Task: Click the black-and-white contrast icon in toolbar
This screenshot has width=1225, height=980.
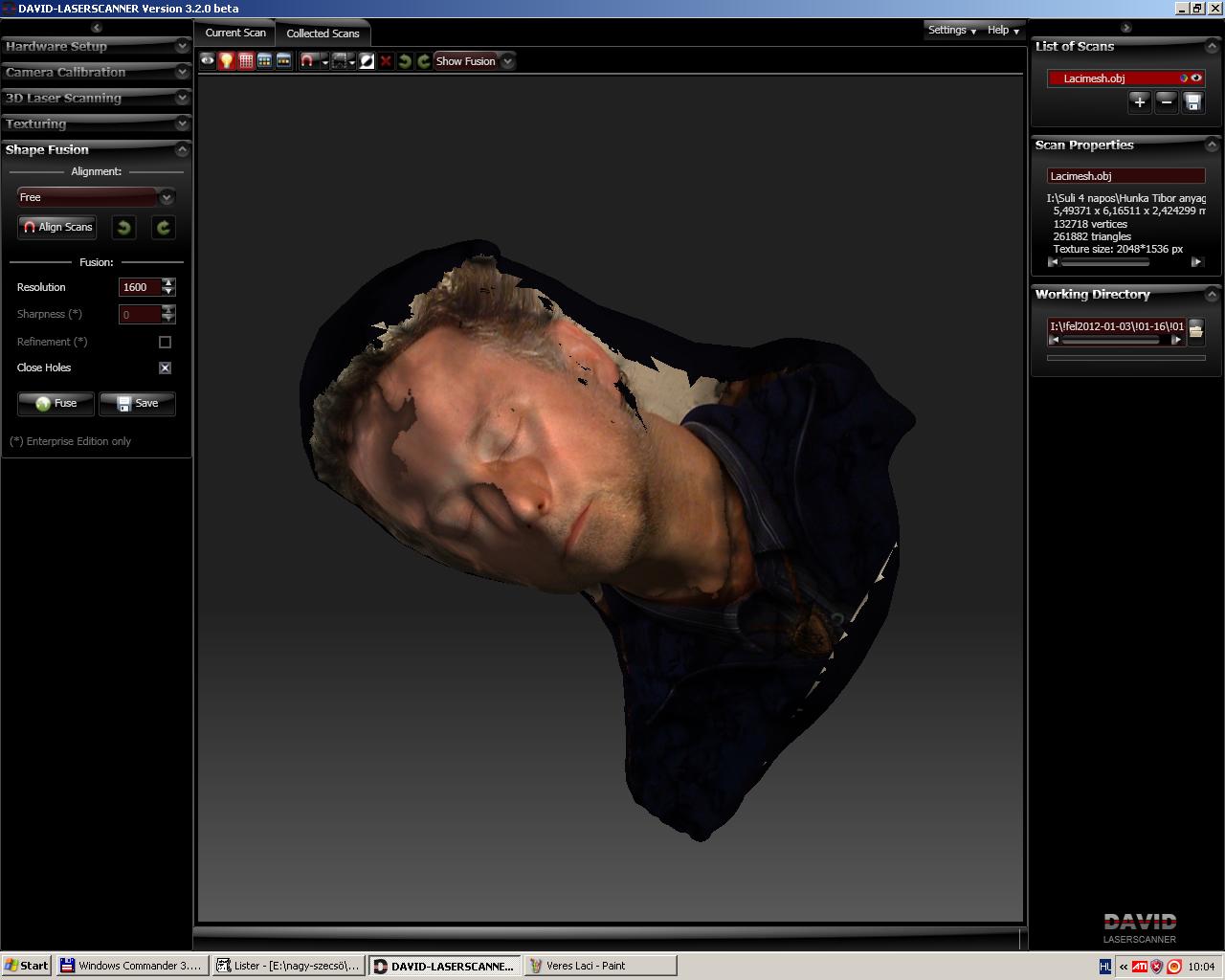Action: (367, 61)
